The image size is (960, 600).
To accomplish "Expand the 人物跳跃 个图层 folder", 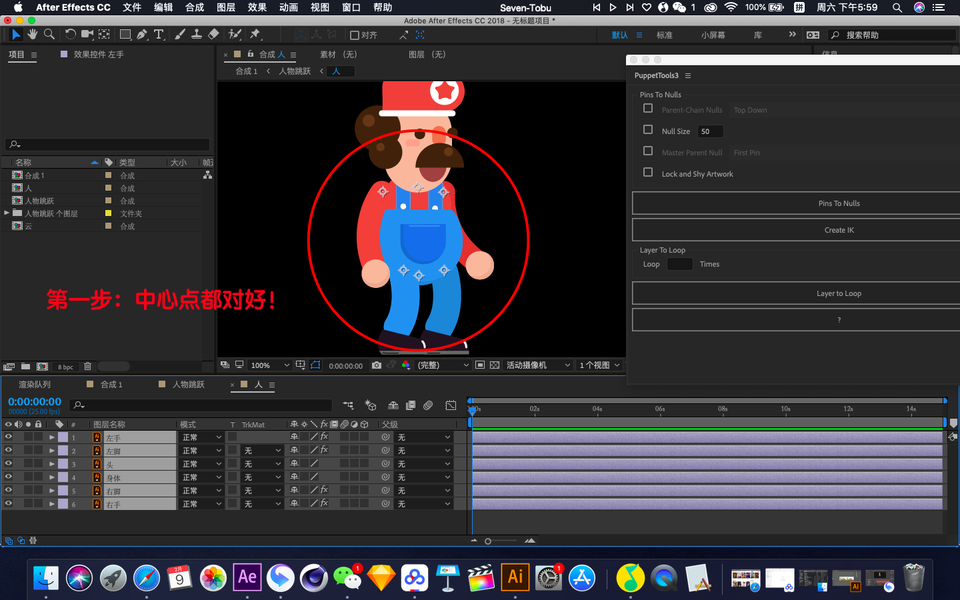I will pos(7,213).
